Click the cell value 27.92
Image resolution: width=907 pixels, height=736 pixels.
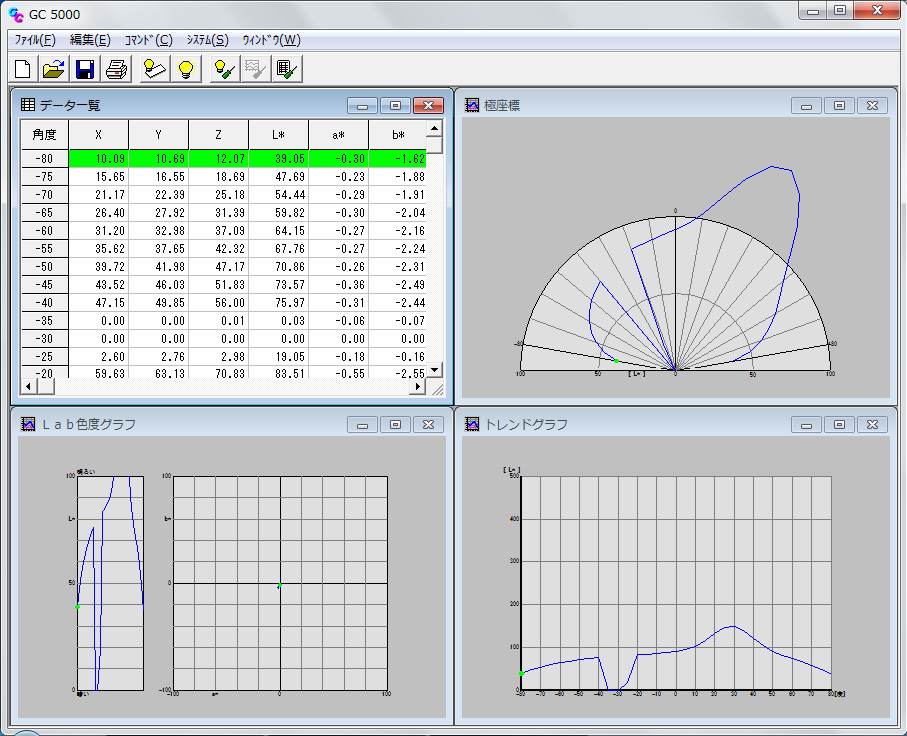click(x=158, y=212)
